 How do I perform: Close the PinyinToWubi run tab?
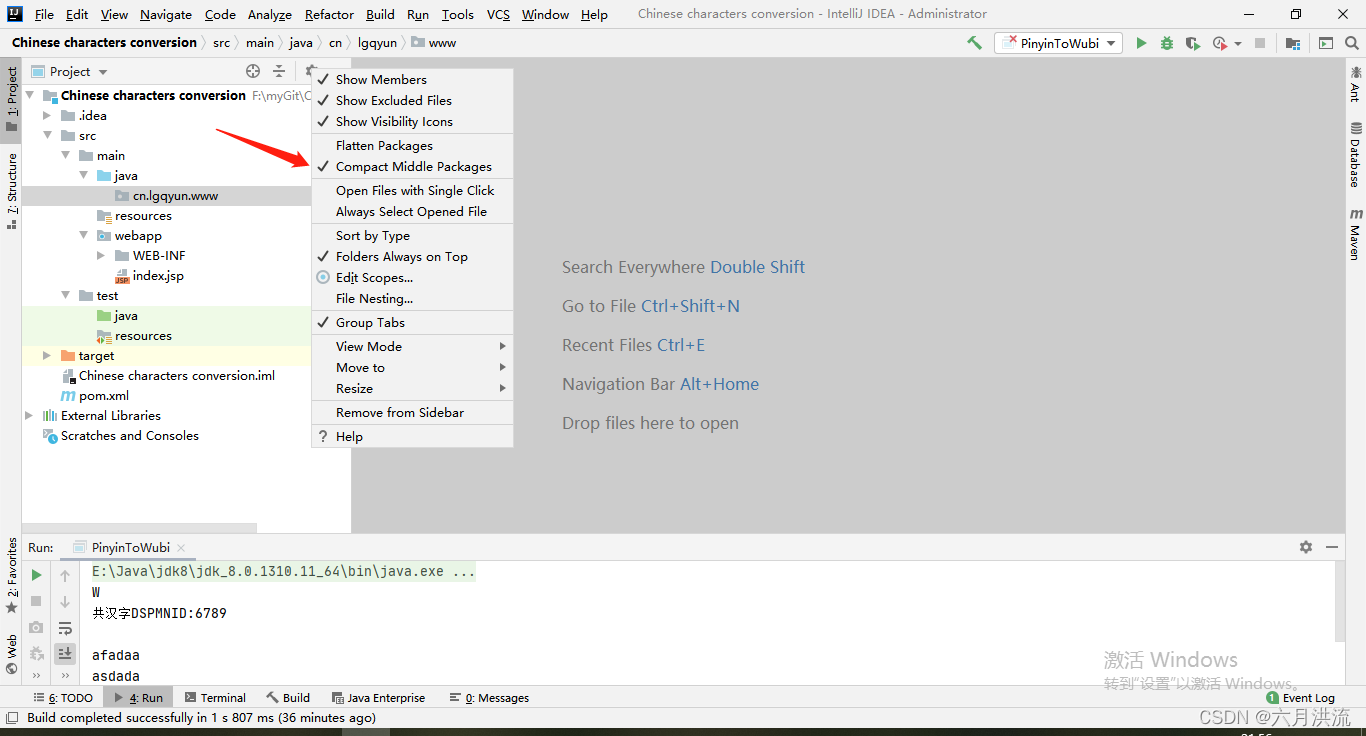(x=181, y=547)
